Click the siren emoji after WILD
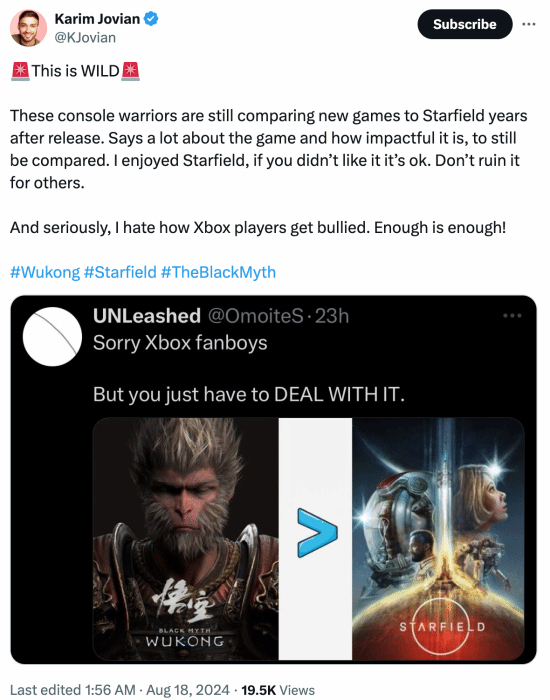550x700 pixels. pyautogui.click(x=130, y=71)
